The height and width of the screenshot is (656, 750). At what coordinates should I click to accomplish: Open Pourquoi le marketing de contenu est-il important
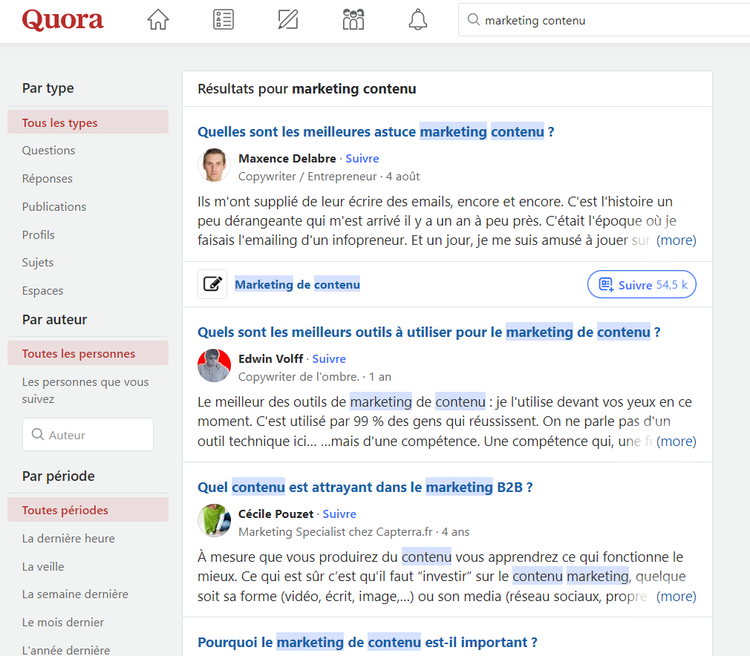[x=367, y=642]
